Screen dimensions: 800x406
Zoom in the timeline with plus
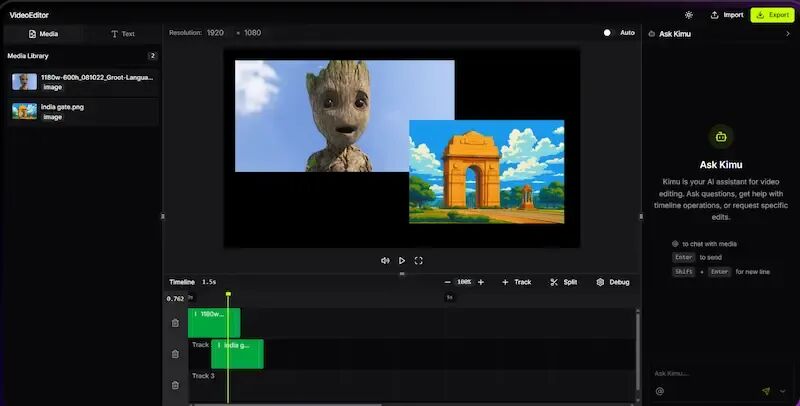pos(481,282)
